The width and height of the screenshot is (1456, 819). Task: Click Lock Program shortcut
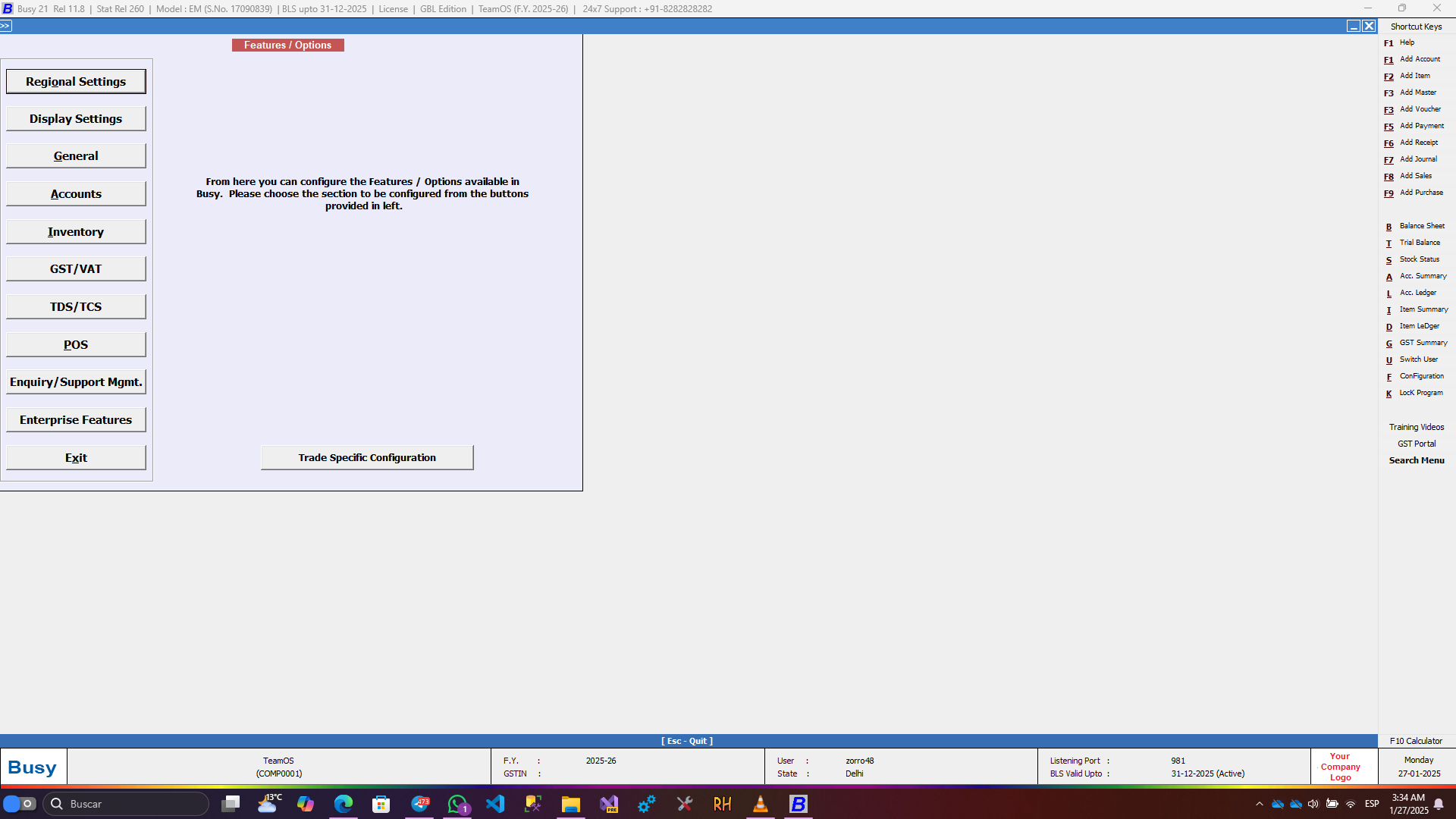tap(1414, 393)
